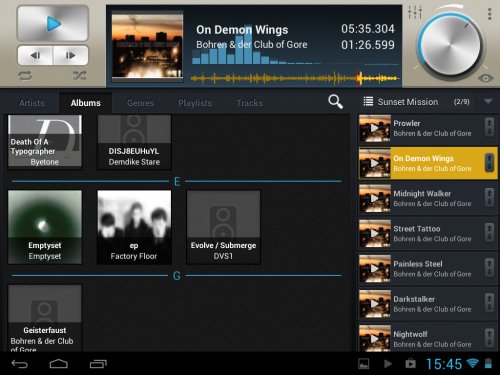Select the Midnight Walker track title

(422, 194)
